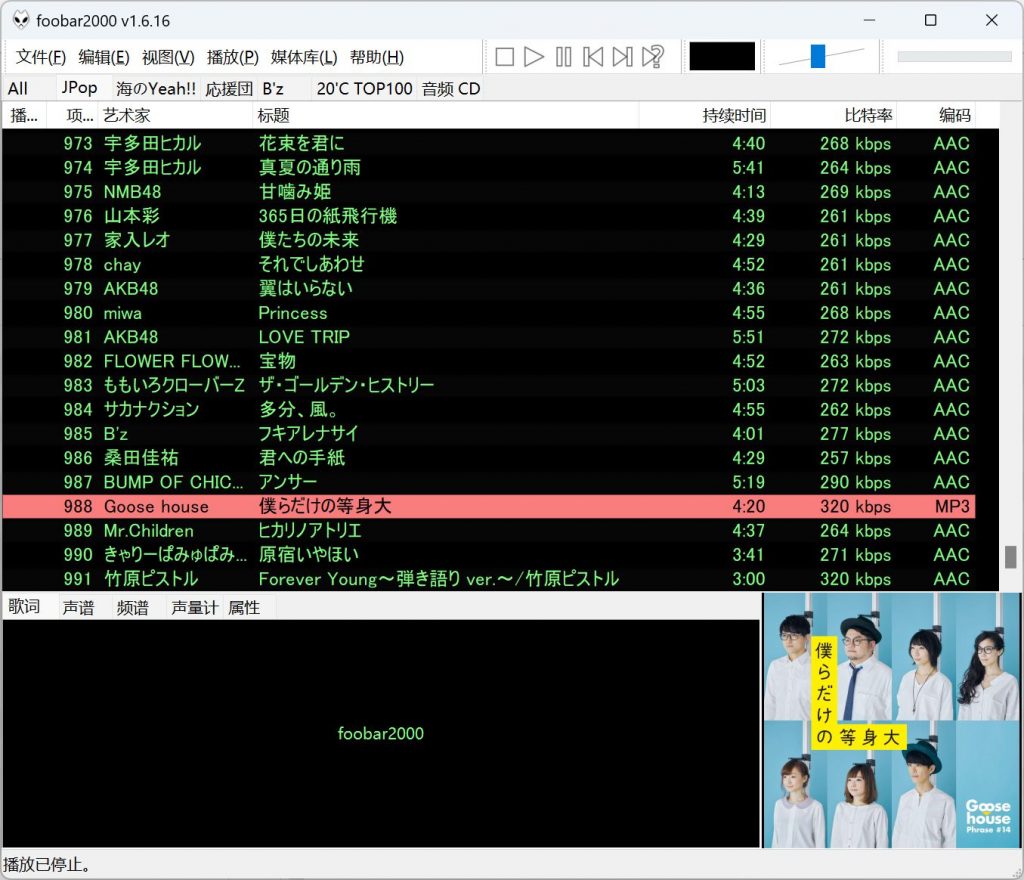Select track 975 甘噛み姫 by NMB48
The width and height of the screenshot is (1024, 880).
coord(488,191)
